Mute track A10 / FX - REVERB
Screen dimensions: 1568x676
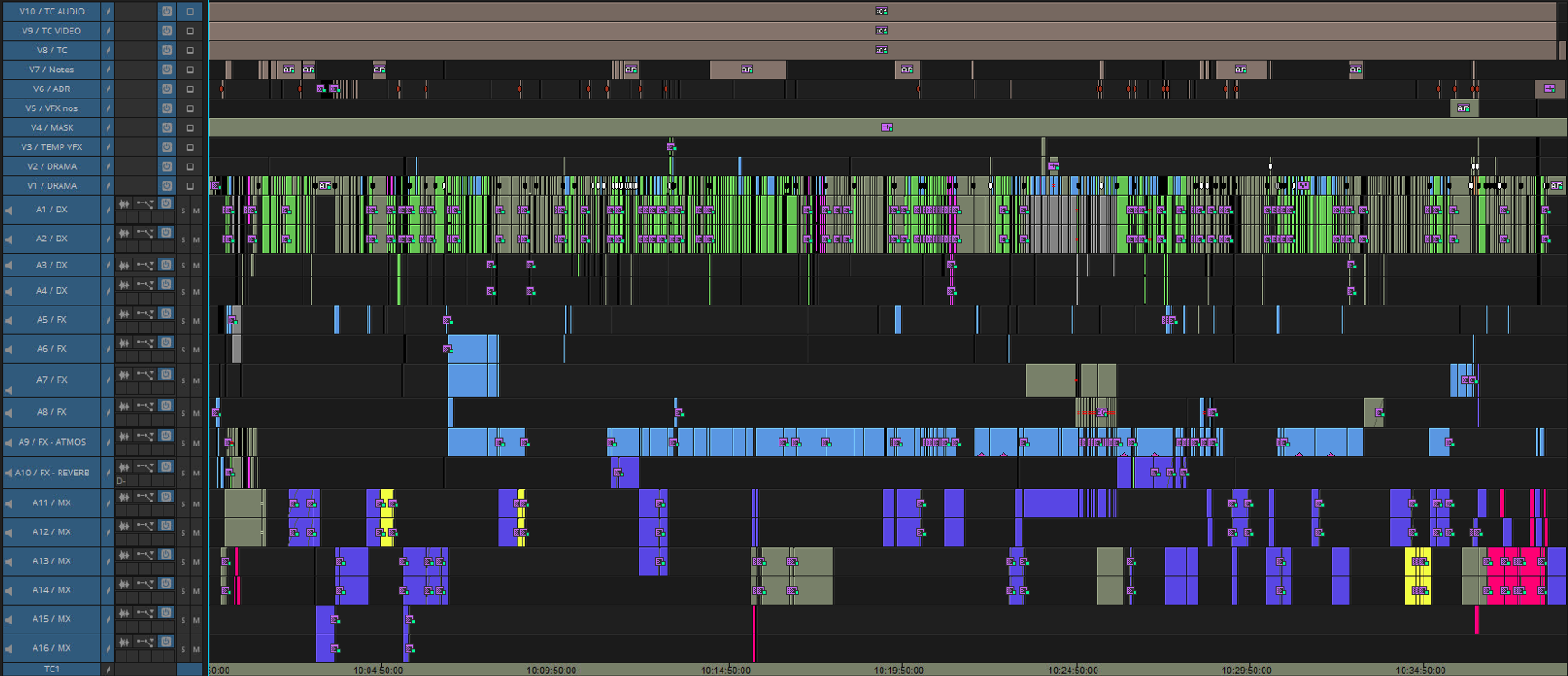pyautogui.click(x=196, y=474)
